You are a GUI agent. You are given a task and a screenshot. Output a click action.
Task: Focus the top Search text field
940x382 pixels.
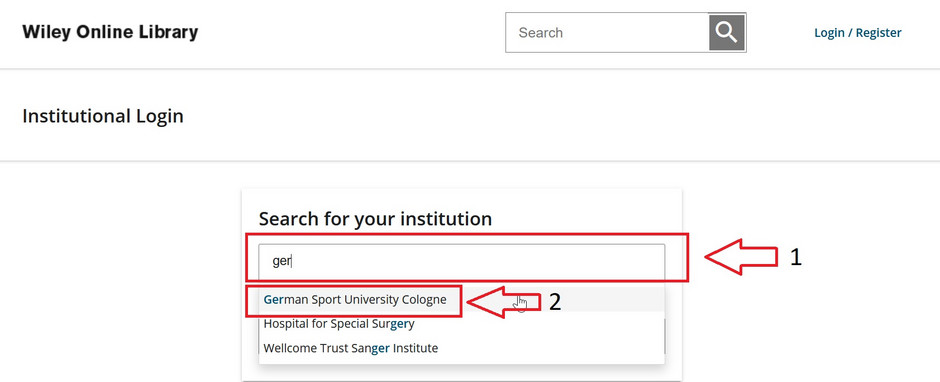[x=607, y=32]
